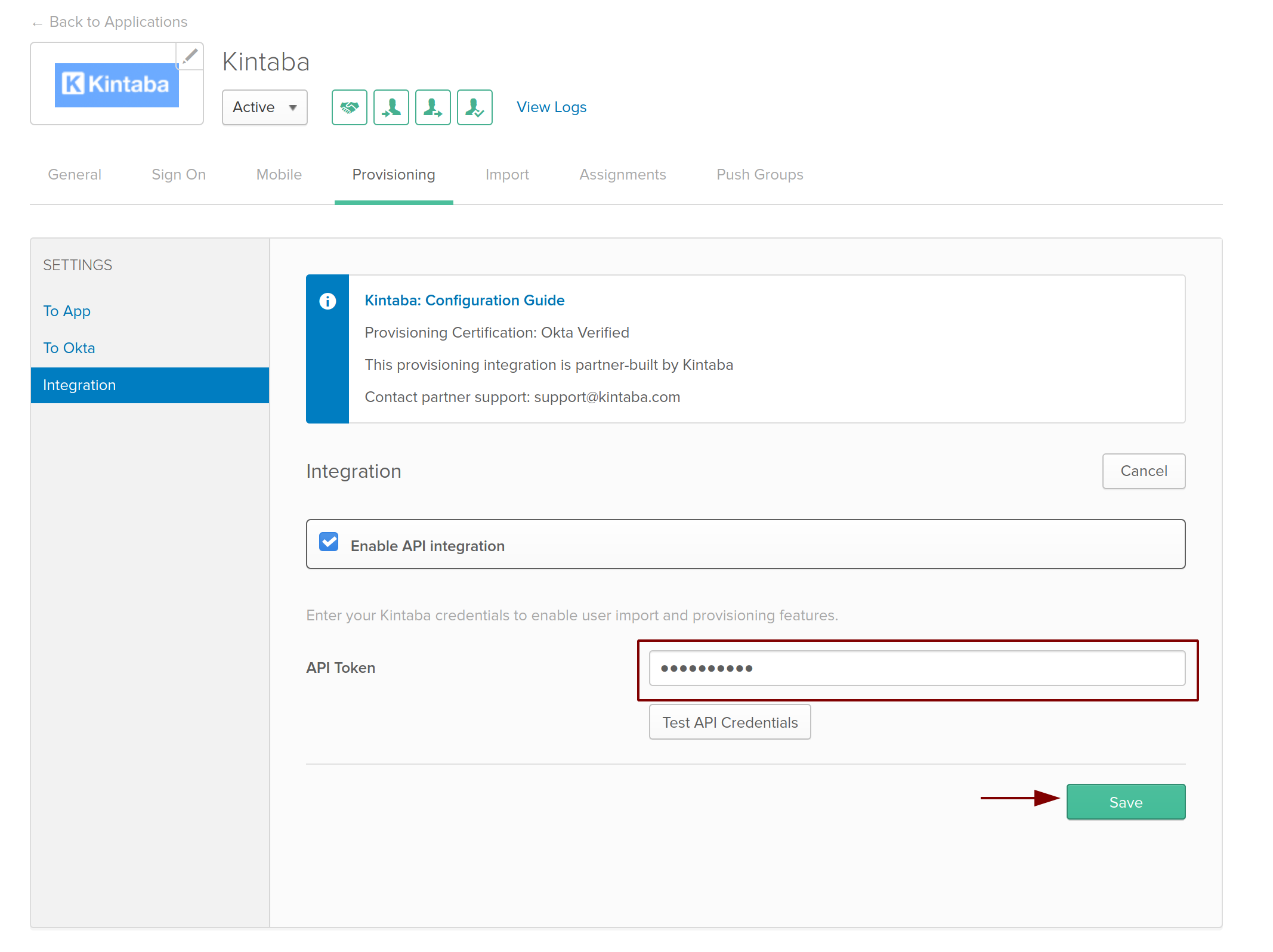Viewport: 1273px width, 952px height.
Task: Focus the API Token input field
Action: coord(917,668)
